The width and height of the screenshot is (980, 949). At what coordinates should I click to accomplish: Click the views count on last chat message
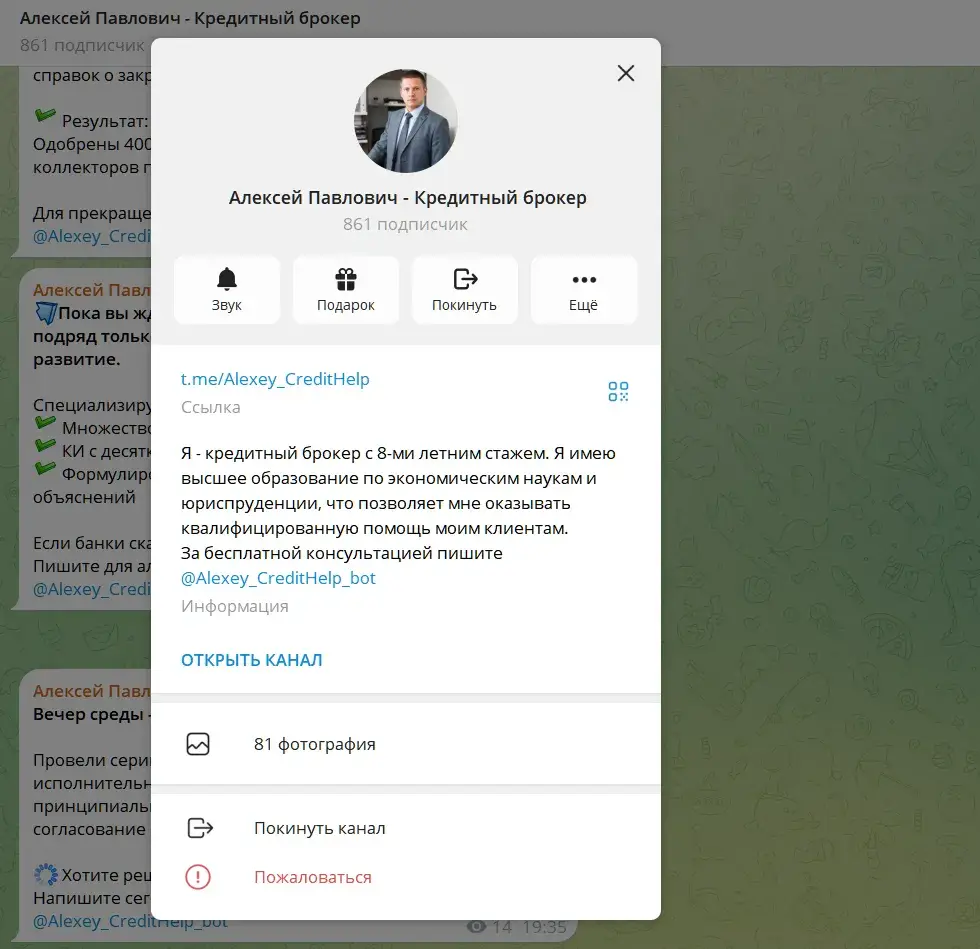tap(489, 926)
